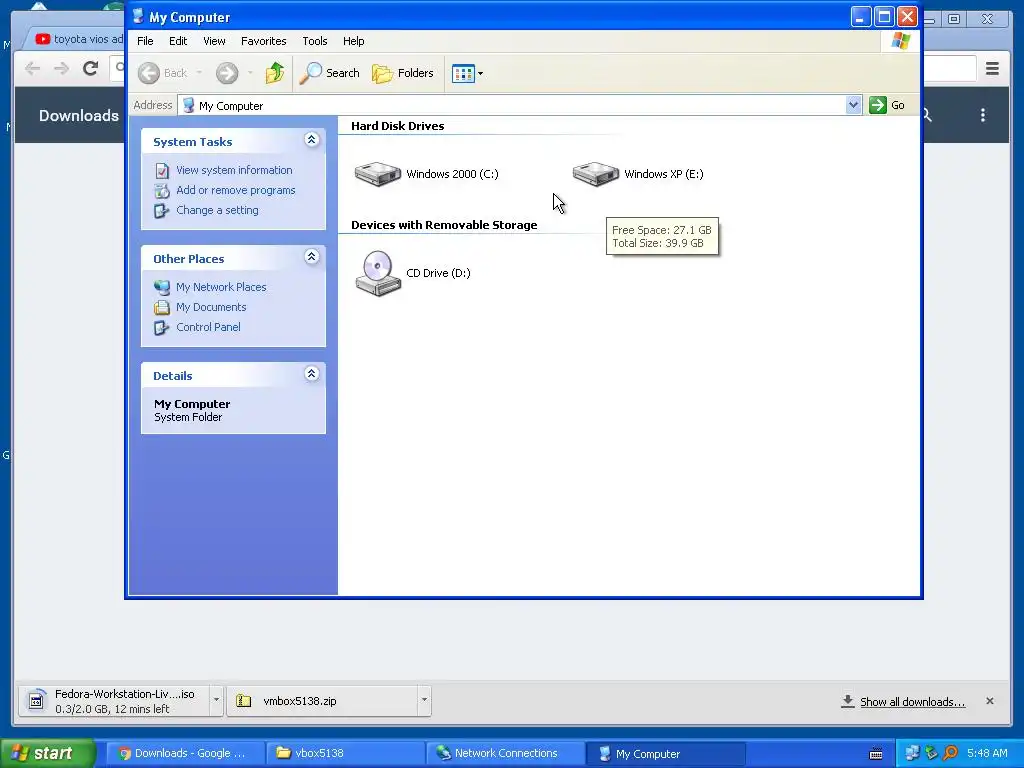Click the download icon beside Show all downloads

(x=848, y=701)
